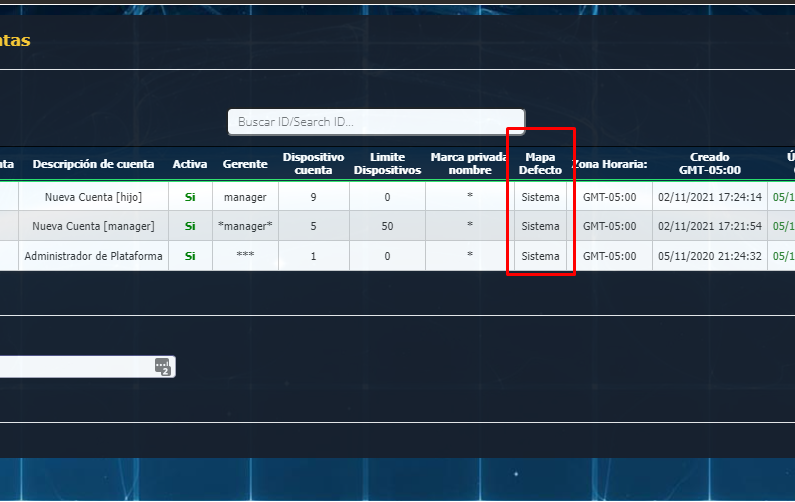
Task: Click the *manager* gerente cell
Action: [x=245, y=226]
